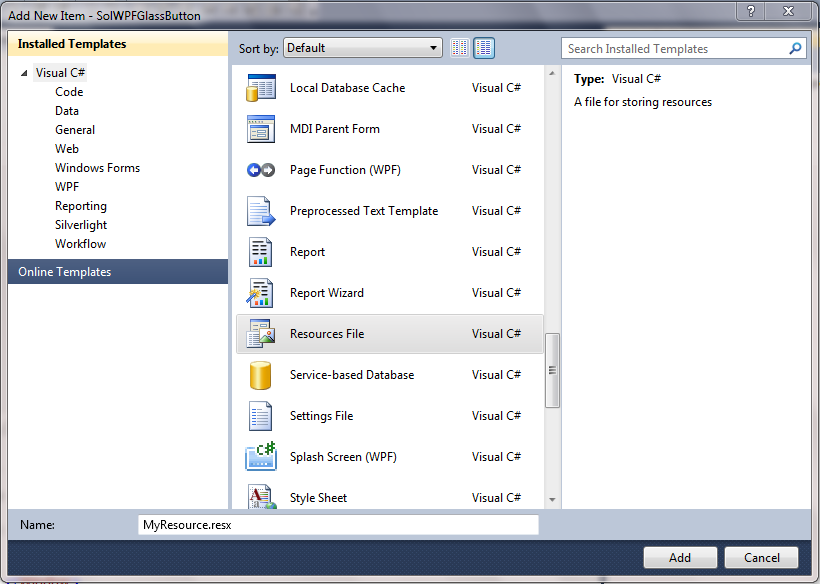
Task: Click the Style Sheet icon
Action: point(261,497)
